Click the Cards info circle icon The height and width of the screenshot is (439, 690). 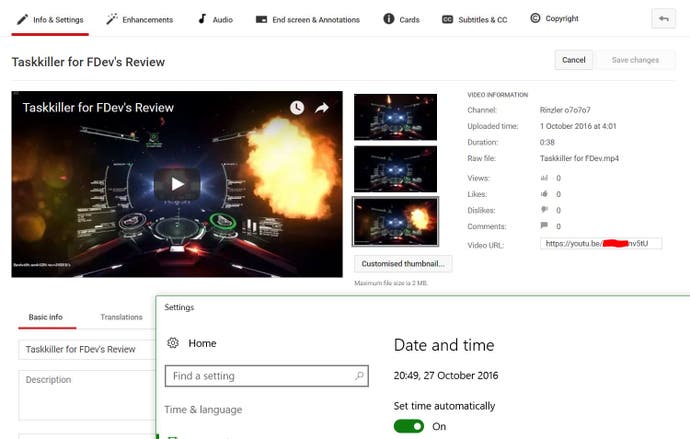tap(389, 18)
